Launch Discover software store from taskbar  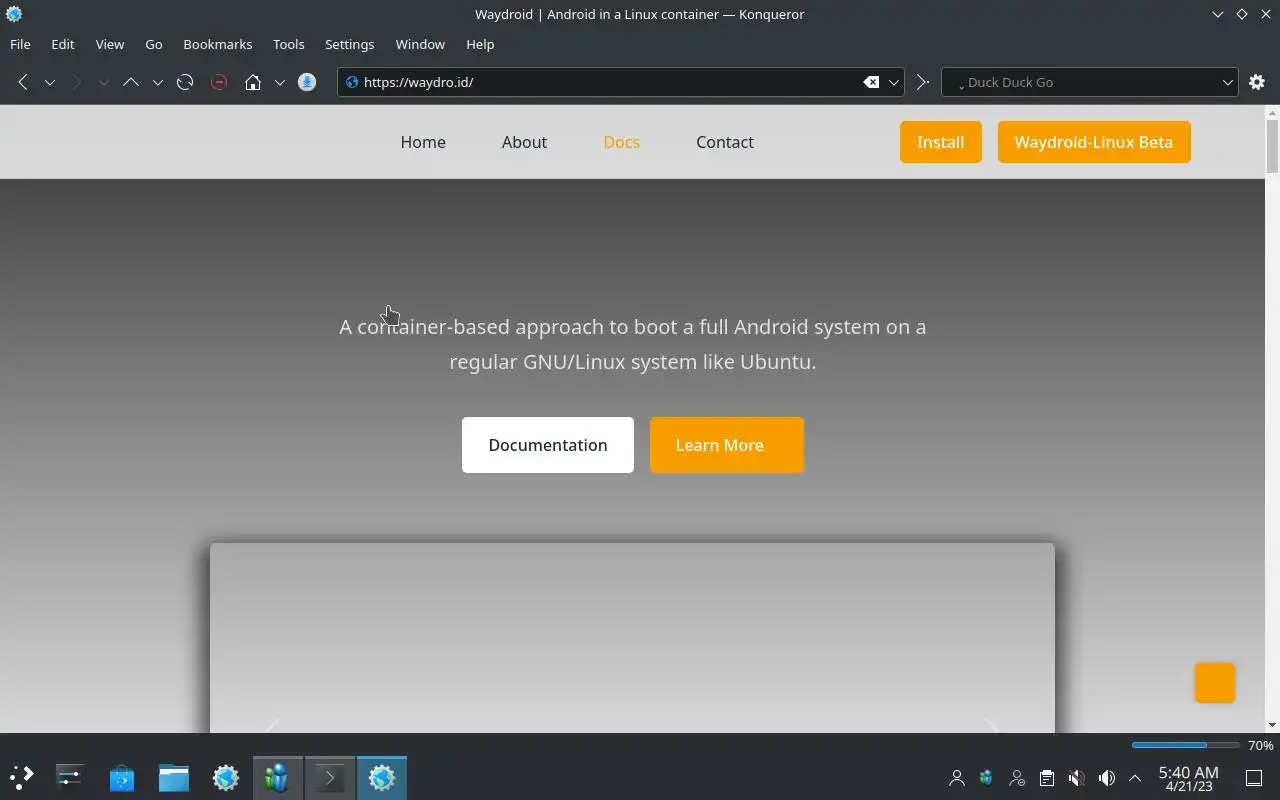click(x=122, y=777)
